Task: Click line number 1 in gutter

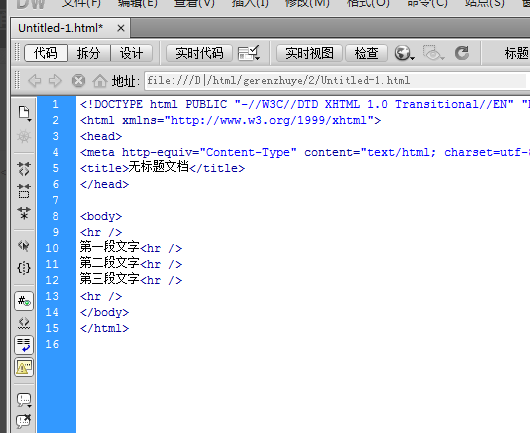Action: tap(55, 104)
